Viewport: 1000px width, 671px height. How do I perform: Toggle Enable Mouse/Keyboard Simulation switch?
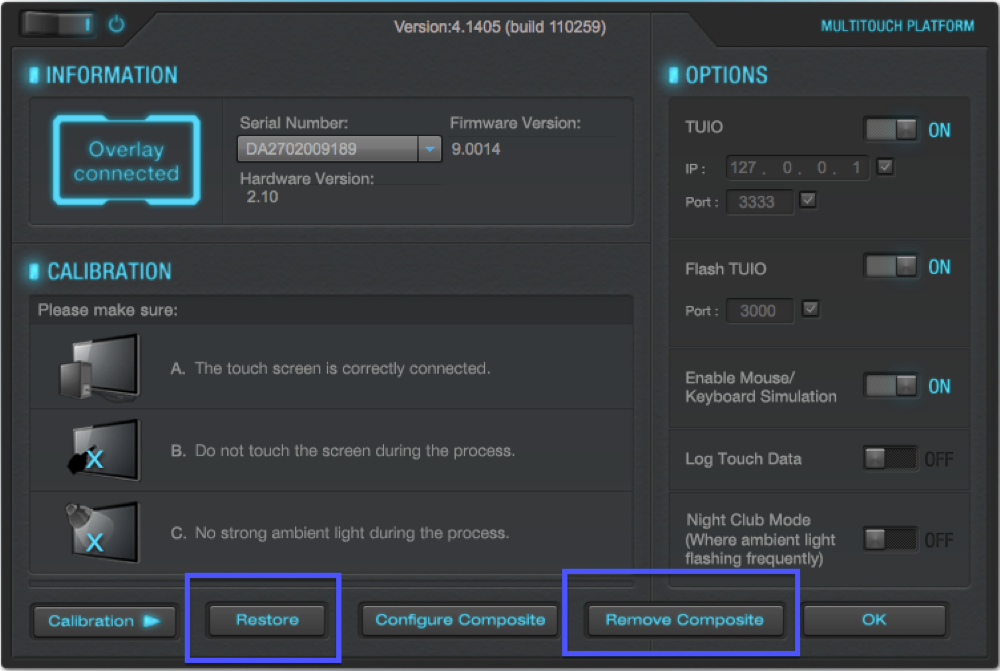[x=890, y=386]
